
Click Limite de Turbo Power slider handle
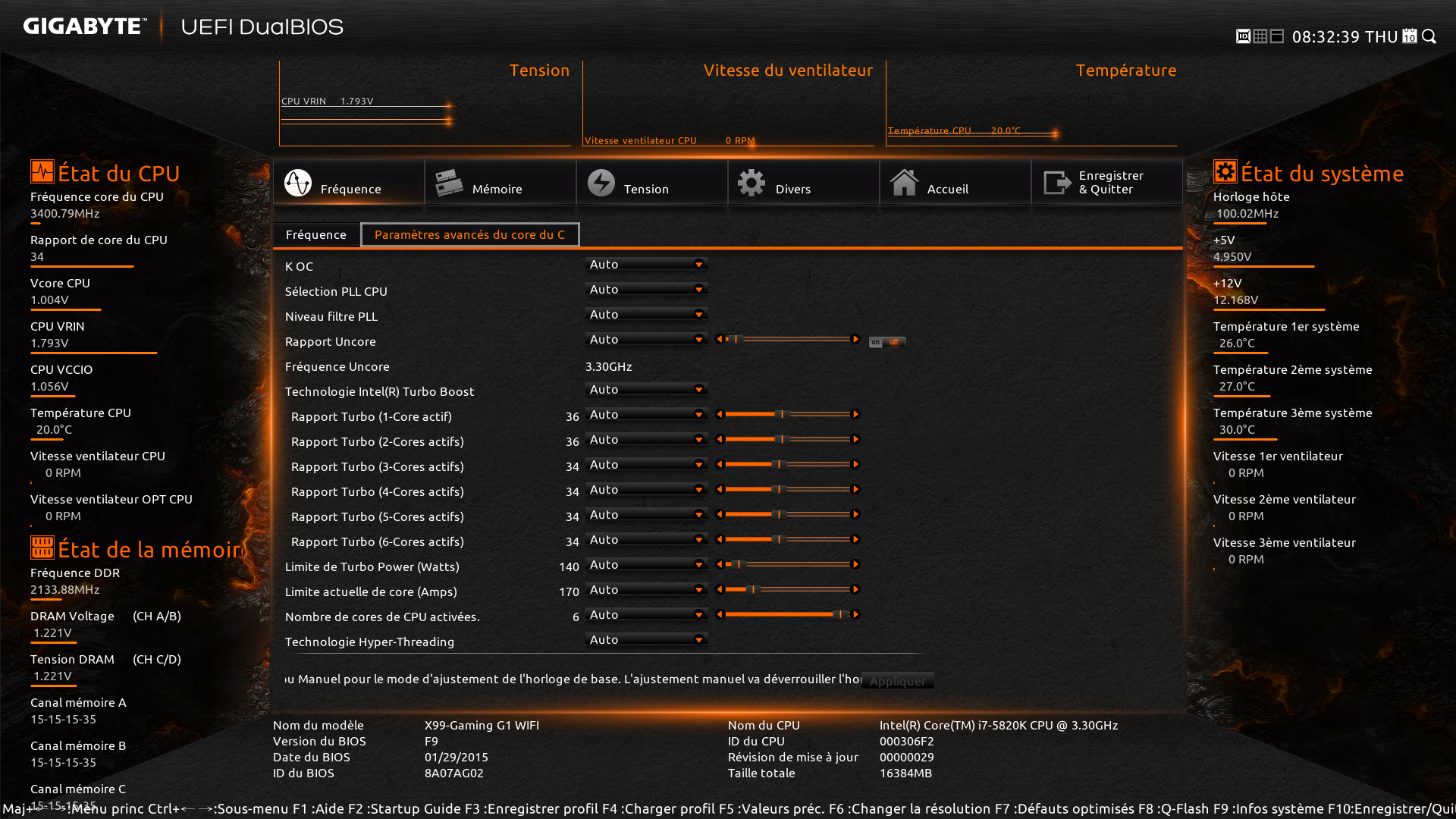[x=739, y=564]
